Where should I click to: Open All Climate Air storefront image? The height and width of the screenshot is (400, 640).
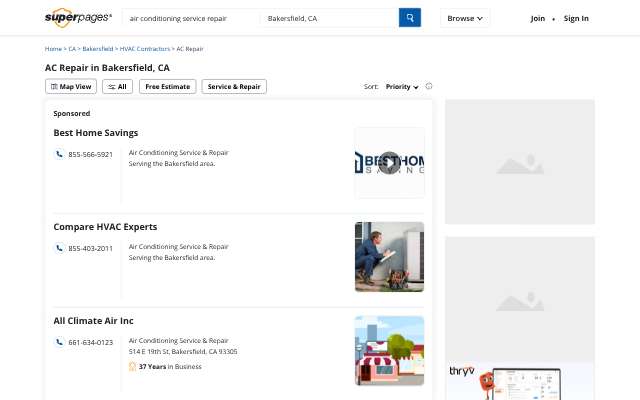(389, 351)
